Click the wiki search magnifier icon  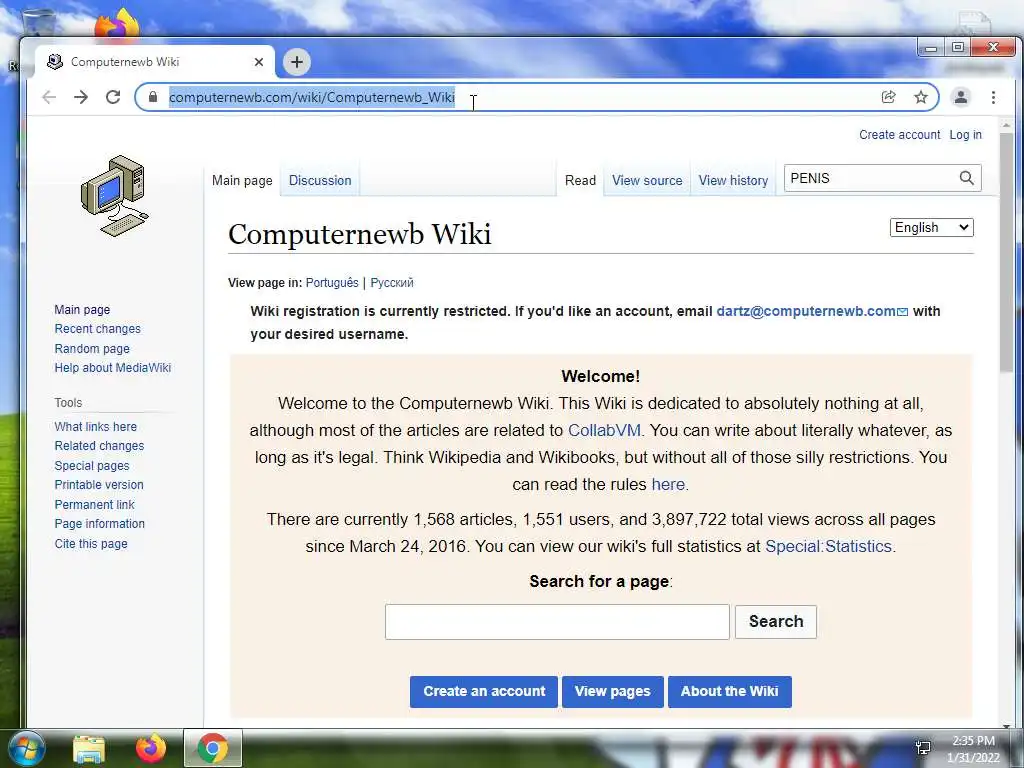tap(967, 178)
